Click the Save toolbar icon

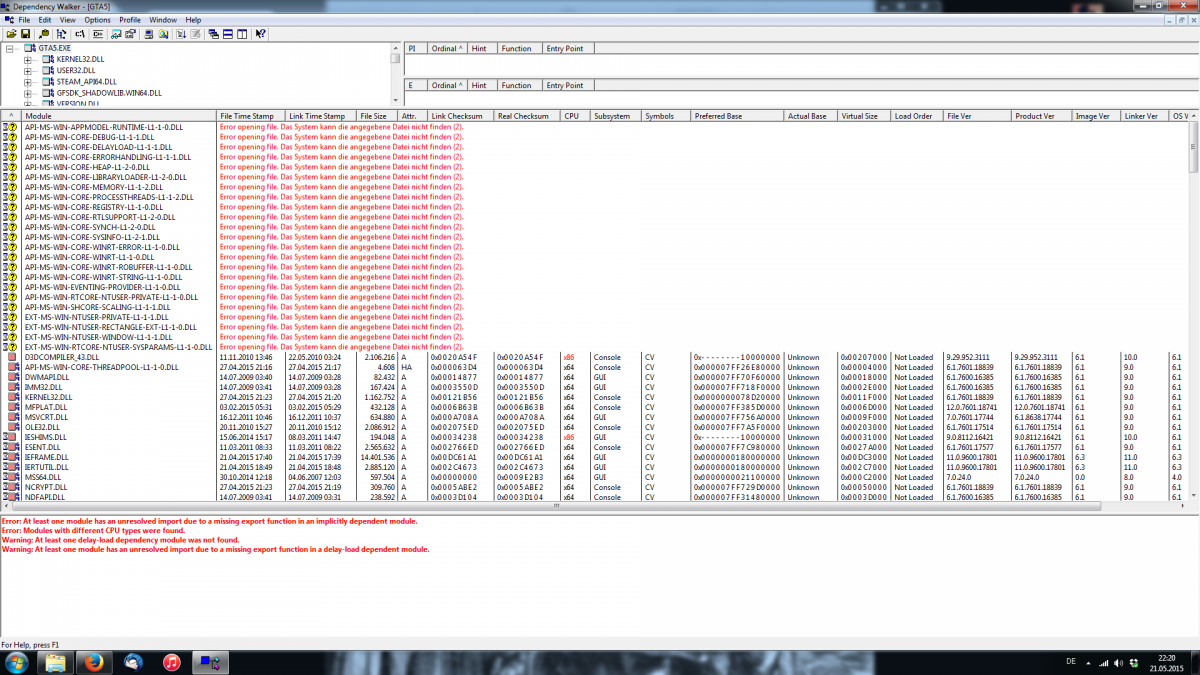coord(25,34)
